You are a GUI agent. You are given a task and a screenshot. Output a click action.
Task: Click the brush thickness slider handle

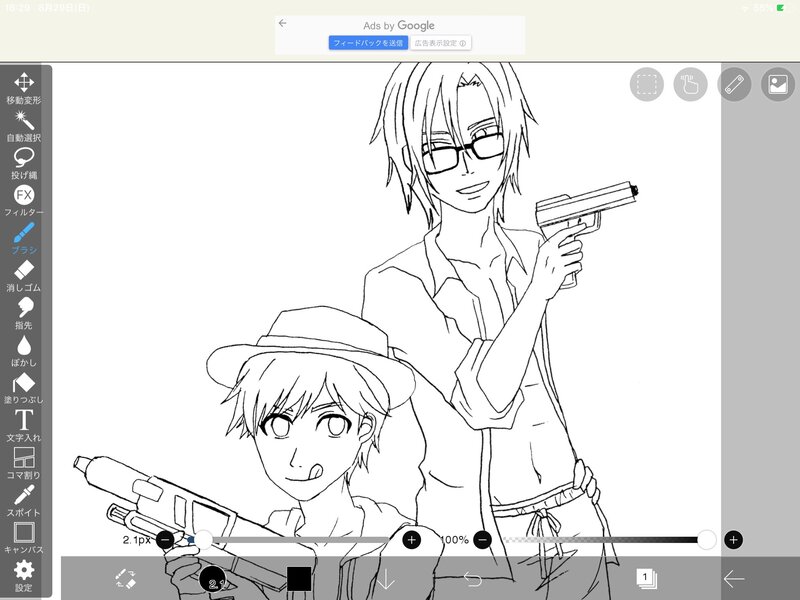pos(204,539)
